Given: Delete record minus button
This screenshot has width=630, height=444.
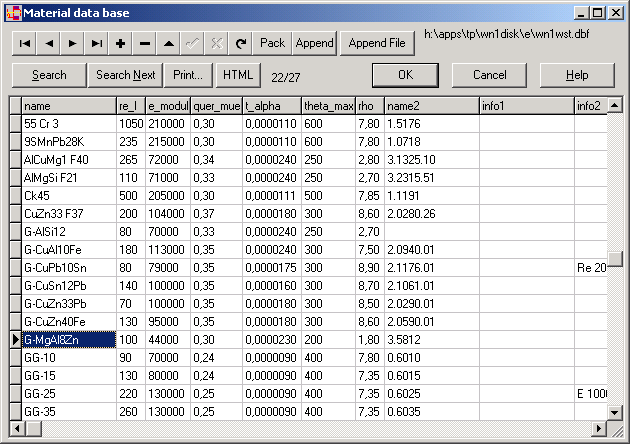Looking at the screenshot, I should pos(144,43).
